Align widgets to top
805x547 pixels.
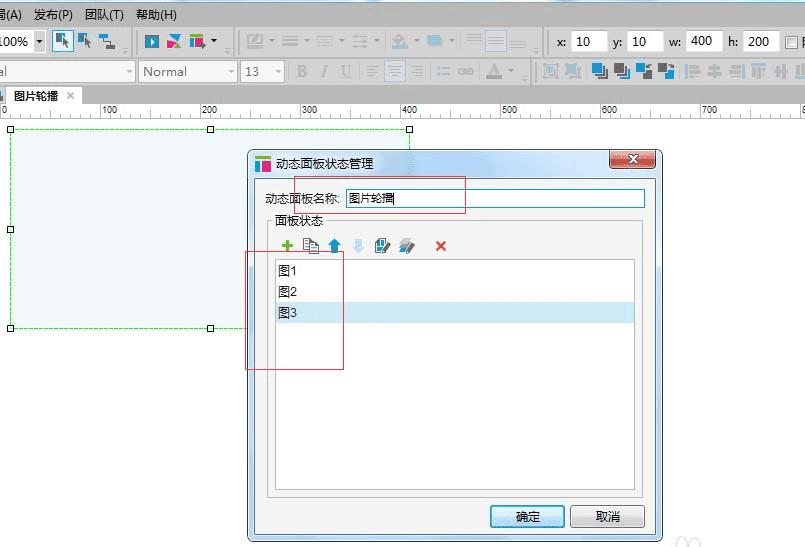(x=758, y=71)
